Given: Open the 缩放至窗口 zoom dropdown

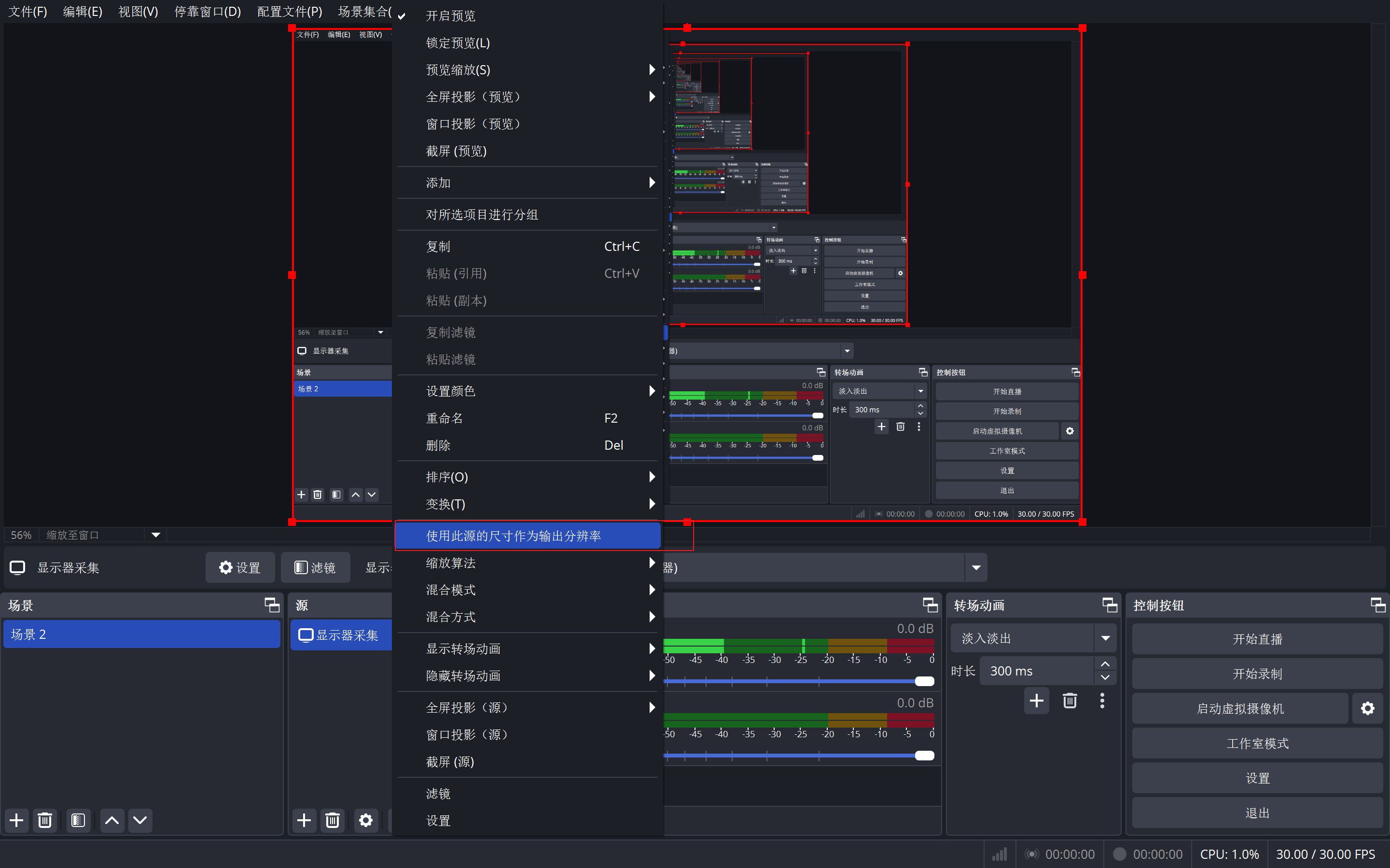Looking at the screenshot, I should click(155, 535).
